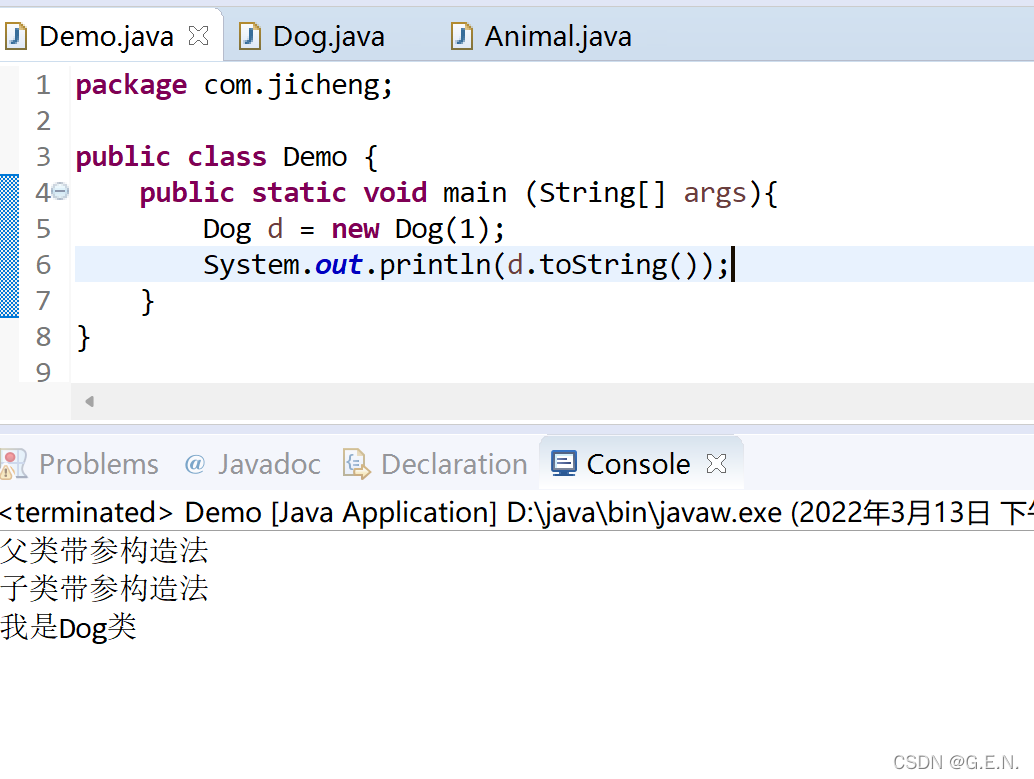Click the italic 'out' field
Viewport: 1034px width, 779px height.
coord(339,265)
